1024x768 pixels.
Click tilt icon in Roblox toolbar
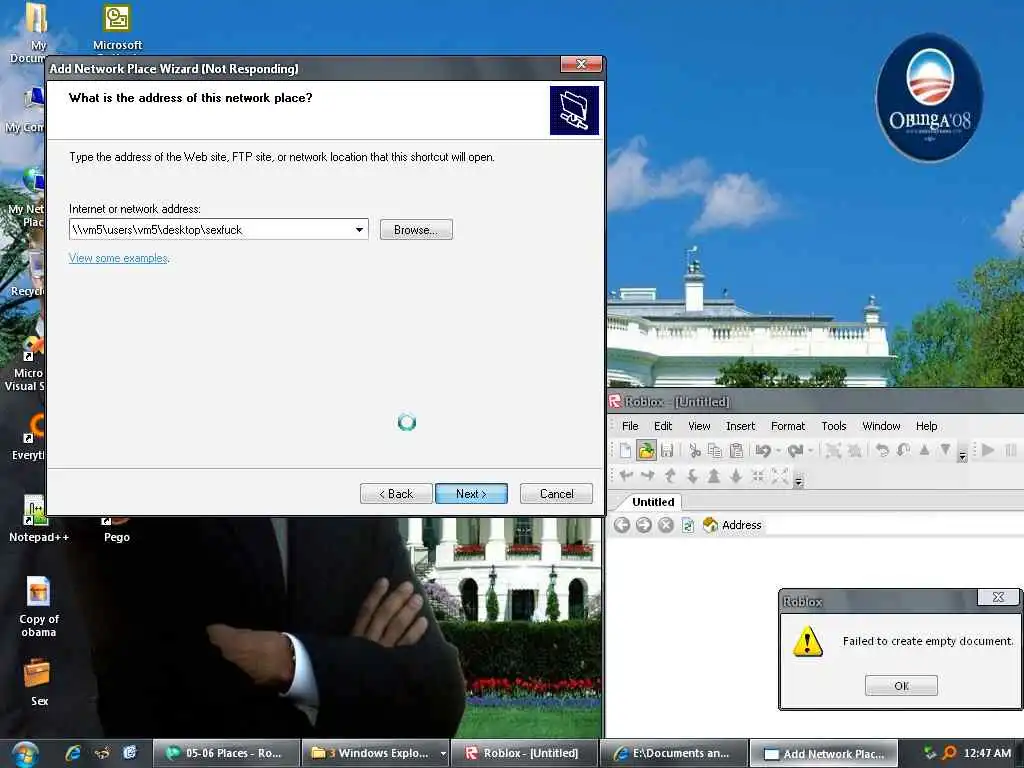904,450
